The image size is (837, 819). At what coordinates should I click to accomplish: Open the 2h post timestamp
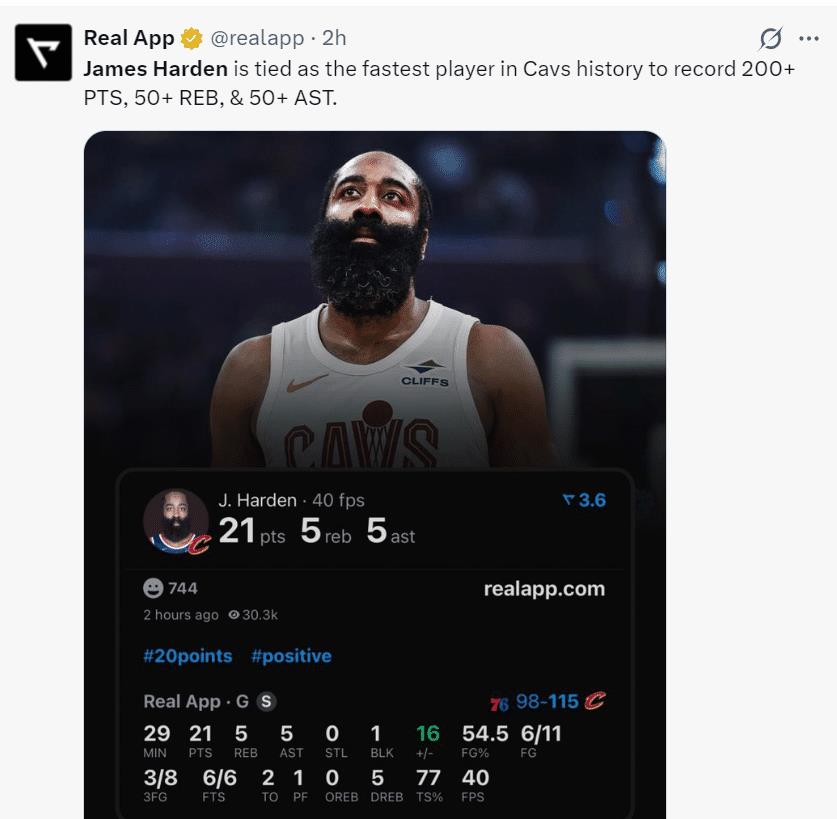334,38
